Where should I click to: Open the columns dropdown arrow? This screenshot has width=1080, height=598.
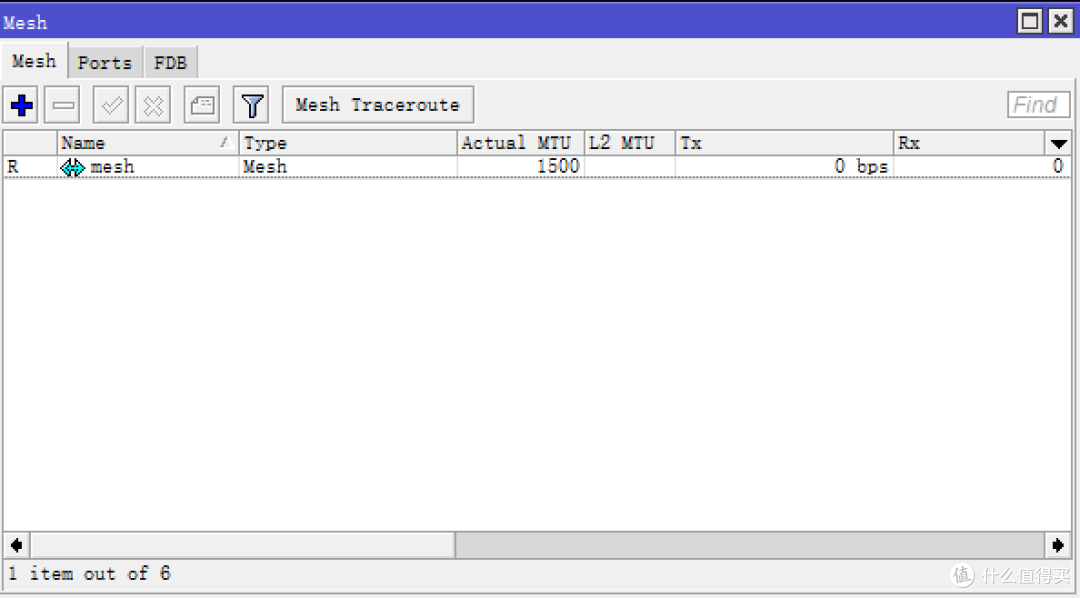point(1058,144)
